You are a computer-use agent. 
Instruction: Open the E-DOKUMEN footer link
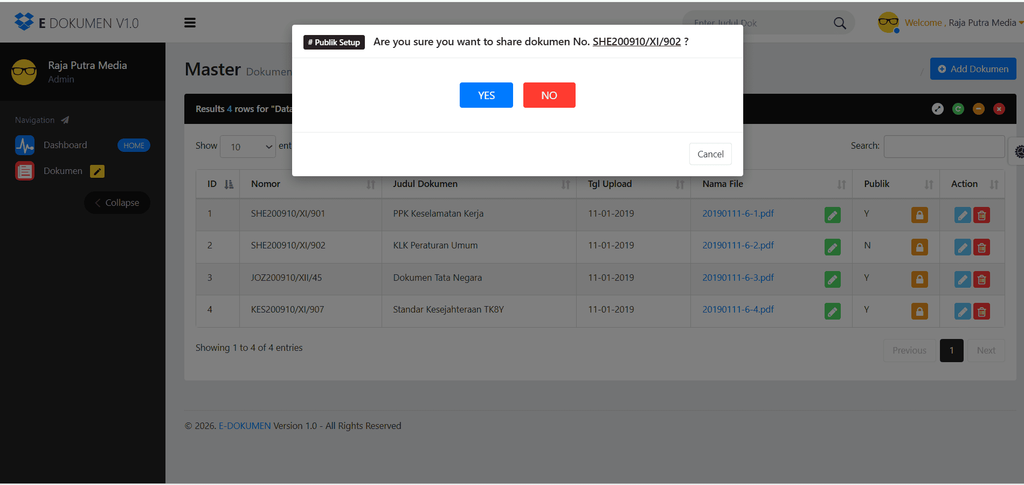point(244,426)
